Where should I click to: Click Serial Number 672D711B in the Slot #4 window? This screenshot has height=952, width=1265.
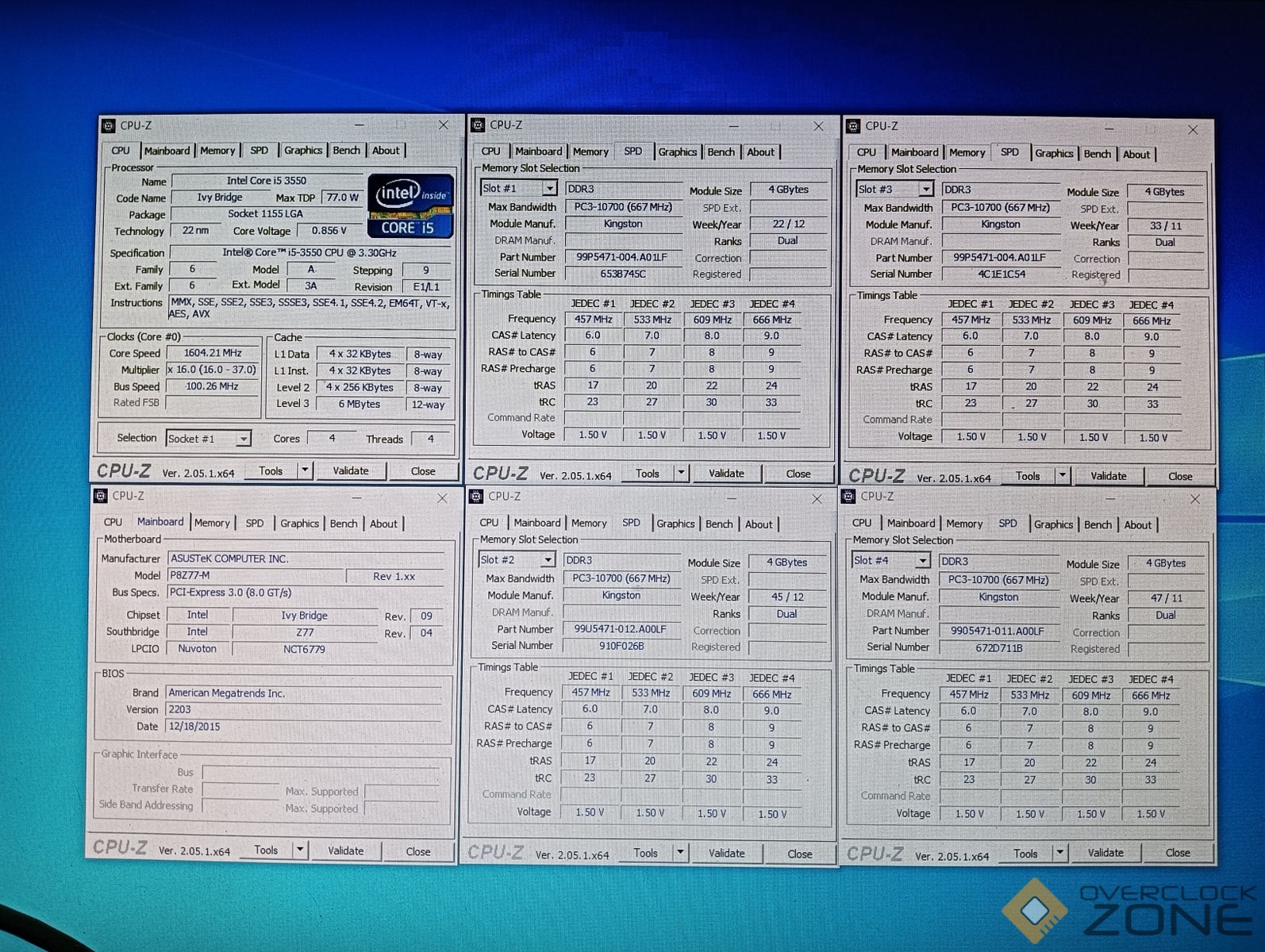click(999, 648)
